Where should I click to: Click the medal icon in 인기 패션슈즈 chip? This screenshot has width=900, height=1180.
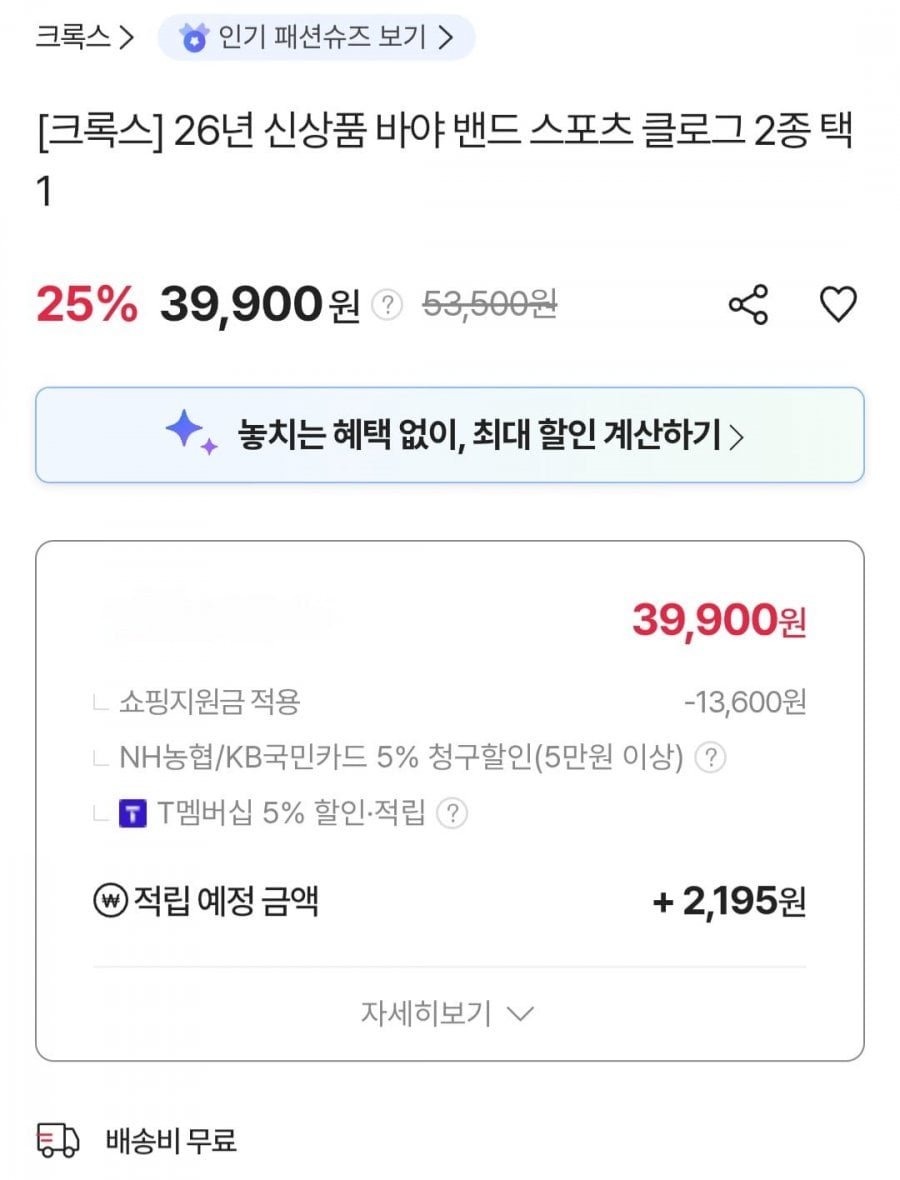[192, 38]
